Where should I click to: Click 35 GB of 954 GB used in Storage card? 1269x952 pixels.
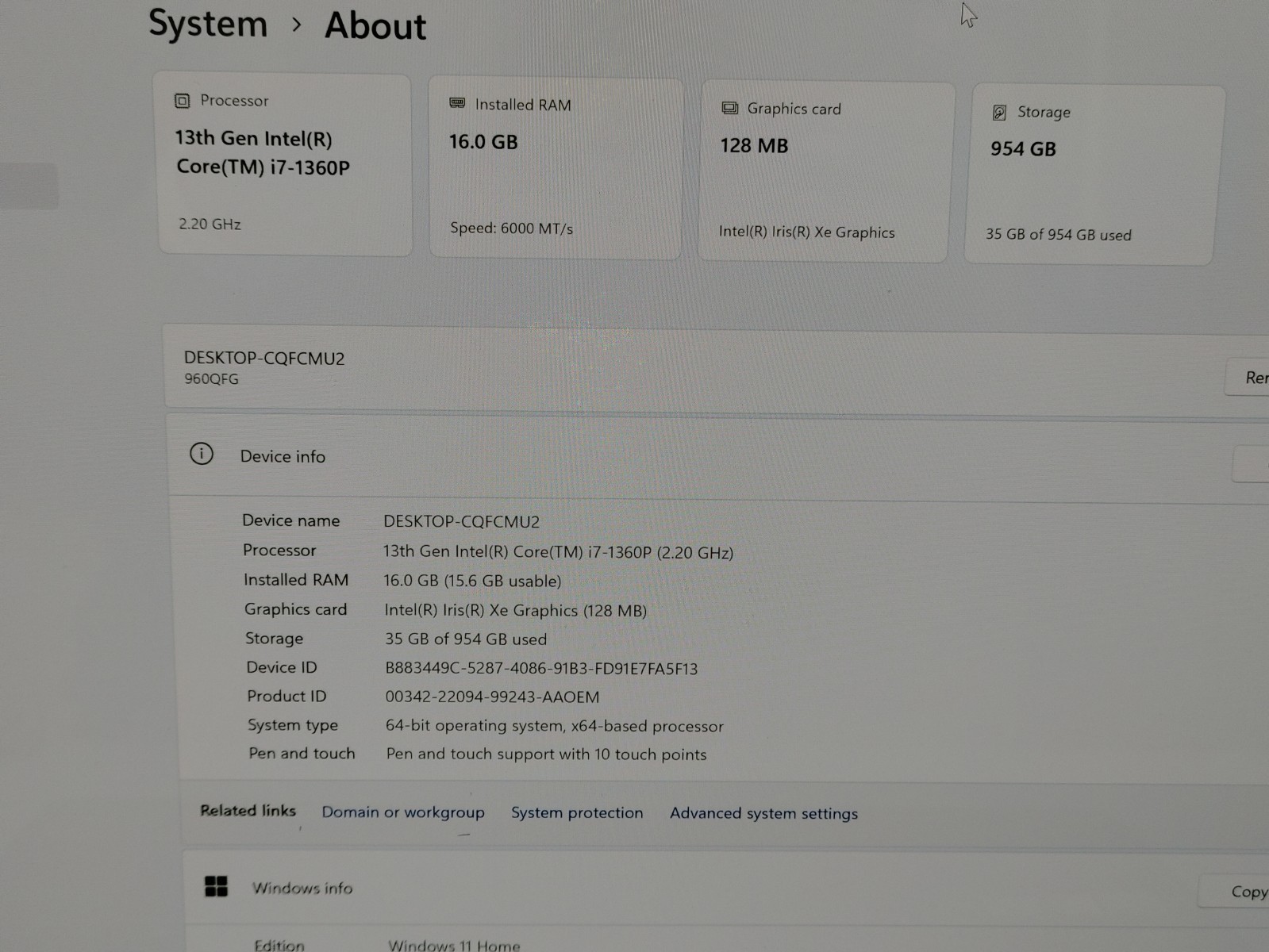[x=1059, y=234]
